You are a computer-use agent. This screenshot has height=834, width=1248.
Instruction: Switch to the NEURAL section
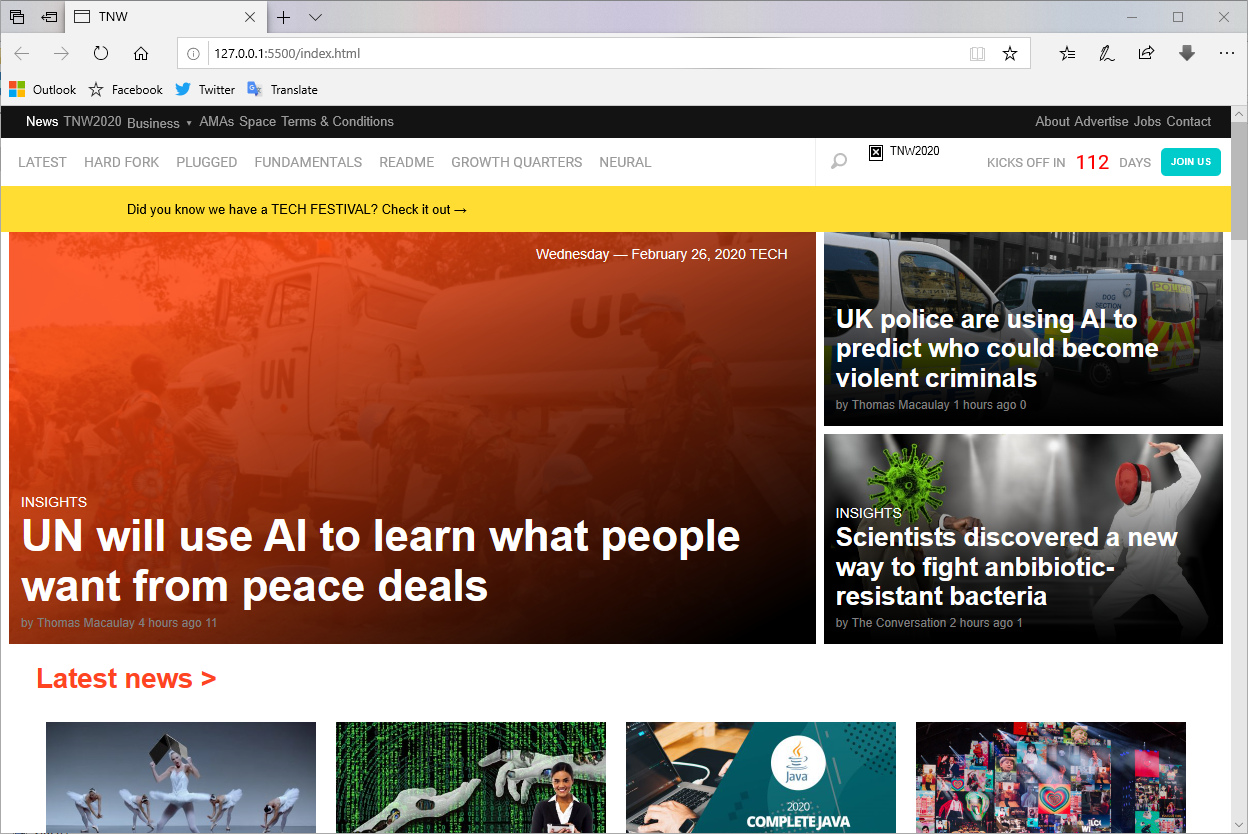tap(625, 162)
